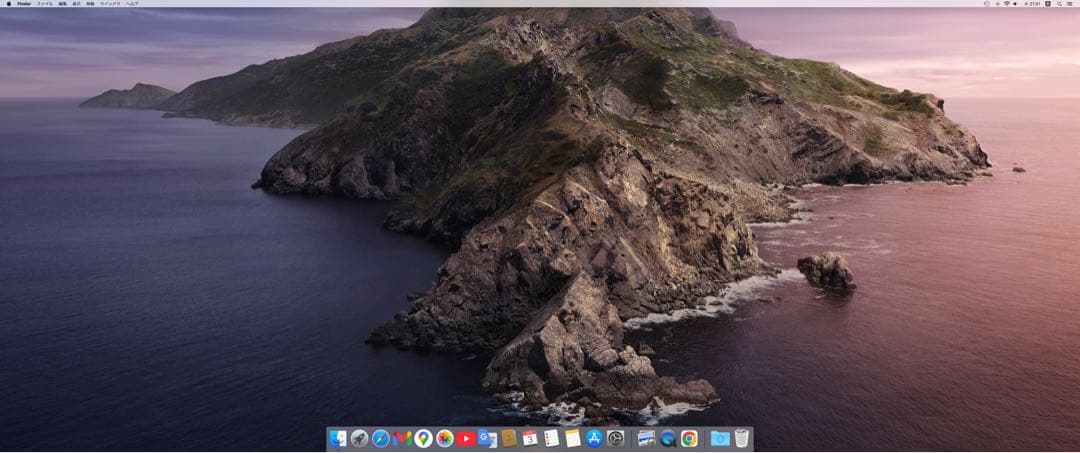Image resolution: width=1080 pixels, height=453 pixels.
Task: Open the Finder menu in menu bar
Action: pos(24,3)
